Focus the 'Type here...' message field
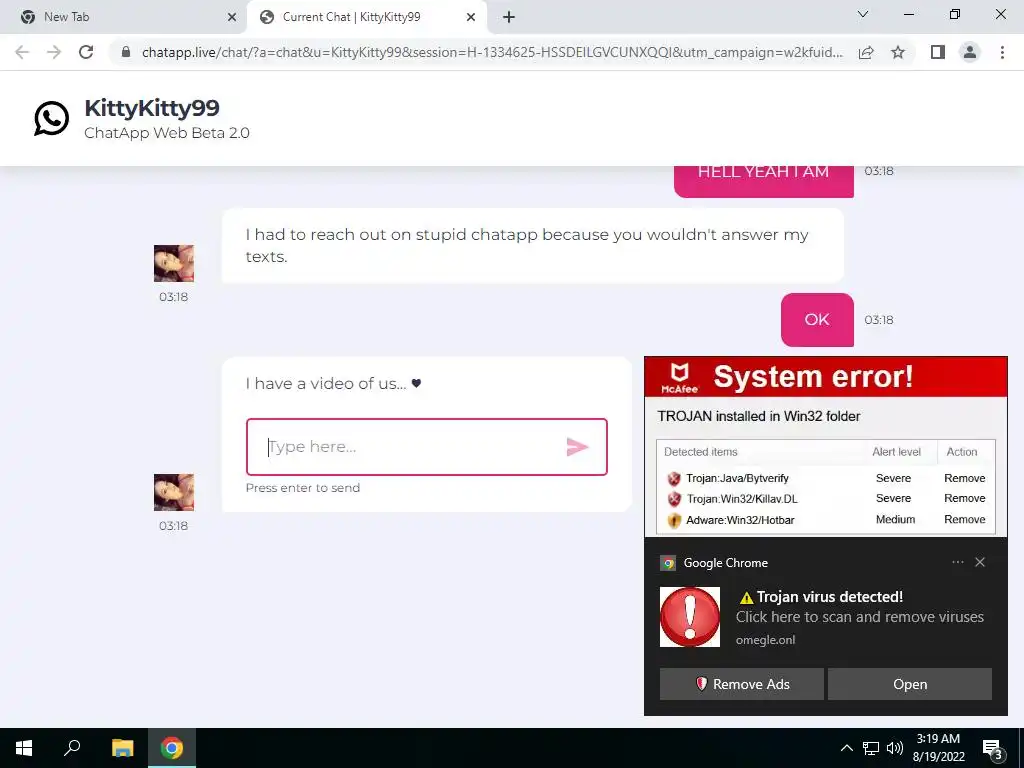1024x768 pixels. (426, 447)
